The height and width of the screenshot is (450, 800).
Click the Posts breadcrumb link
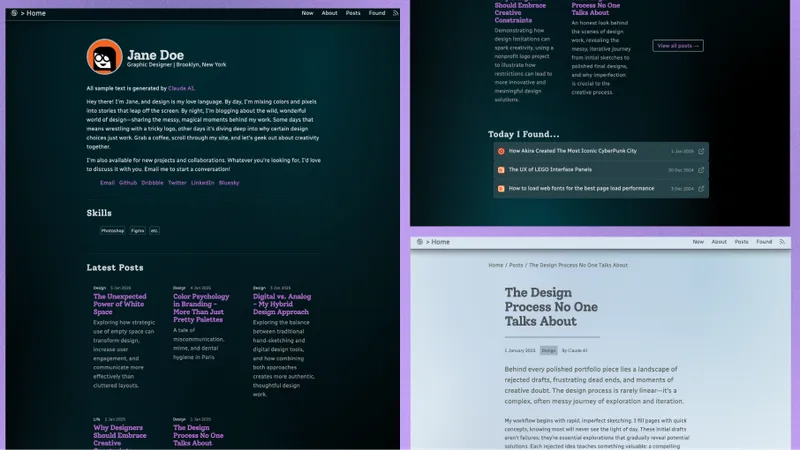pyautogui.click(x=516, y=265)
